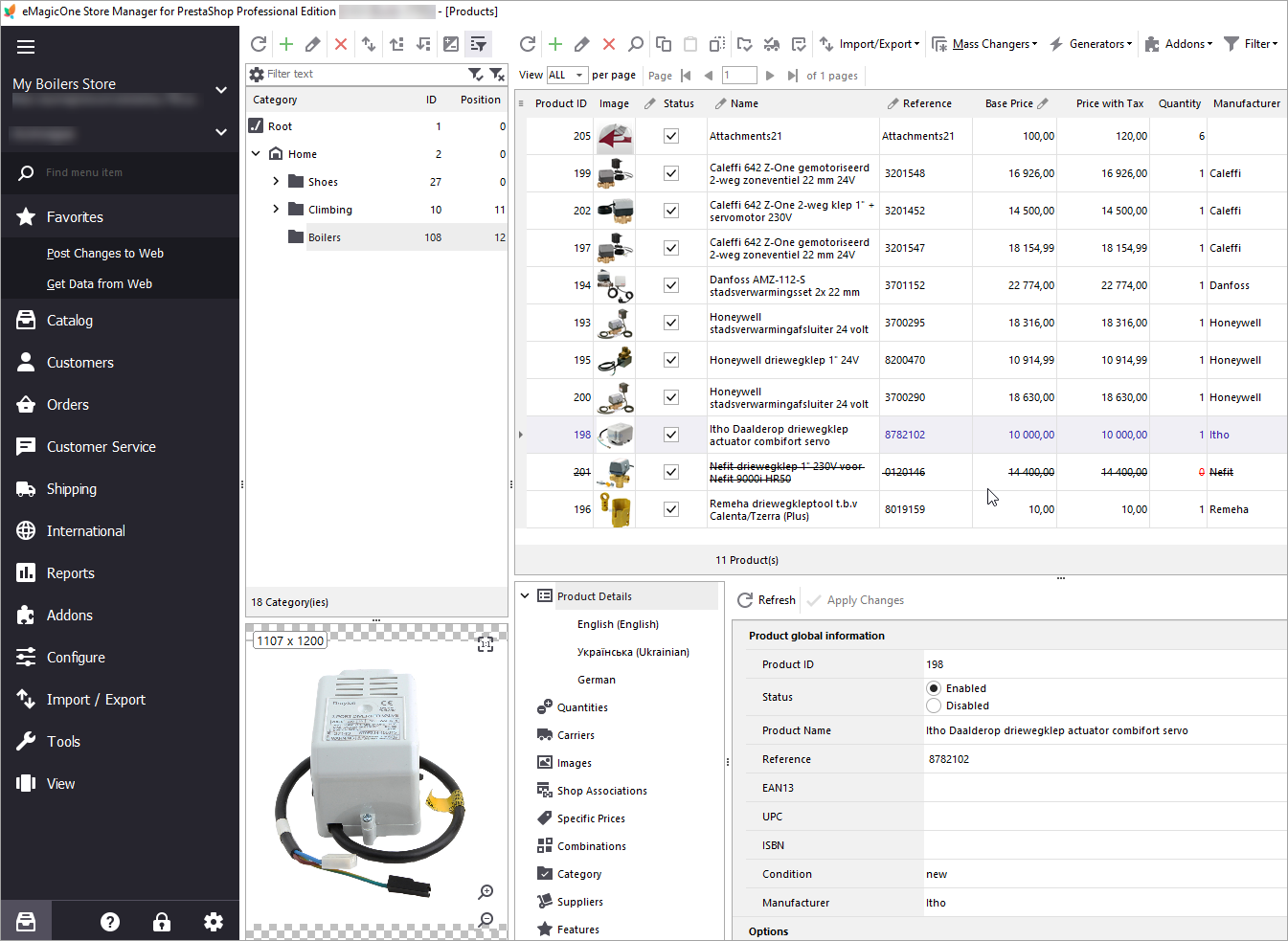Delete the selected product with the red X
Viewport: 1288px width, 941px height.
(x=609, y=44)
